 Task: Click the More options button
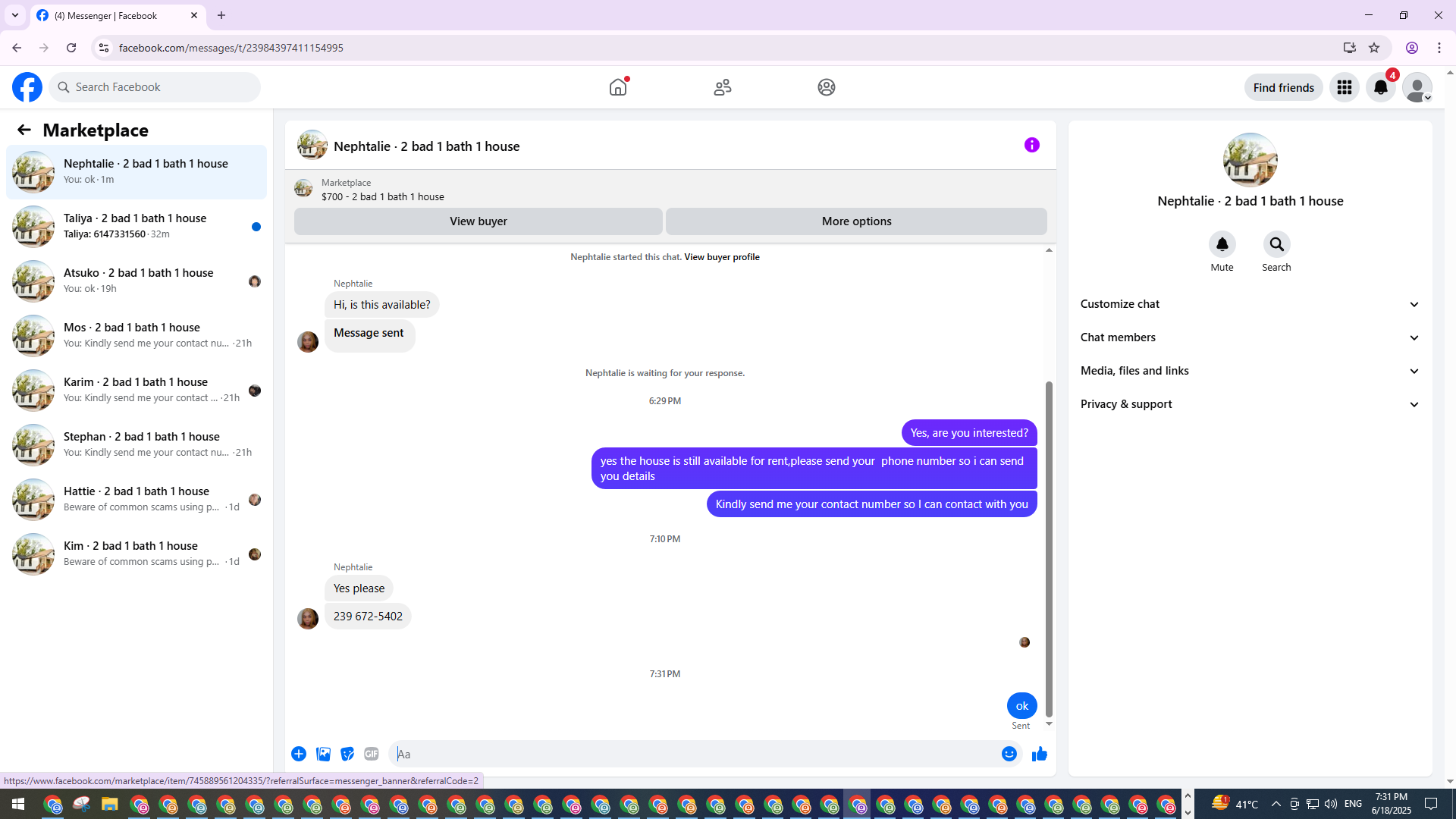coord(856,221)
